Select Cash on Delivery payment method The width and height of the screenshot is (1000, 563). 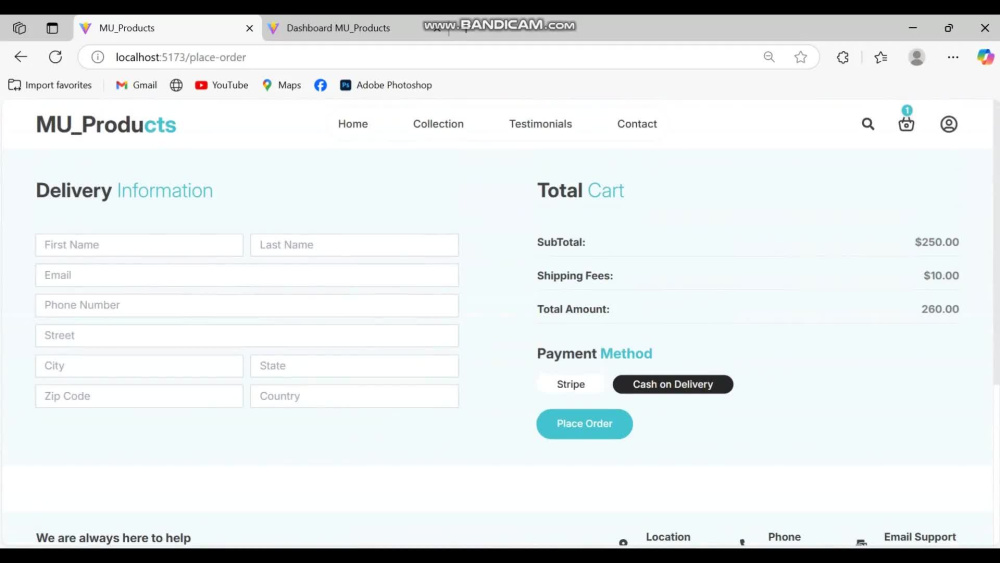672,384
